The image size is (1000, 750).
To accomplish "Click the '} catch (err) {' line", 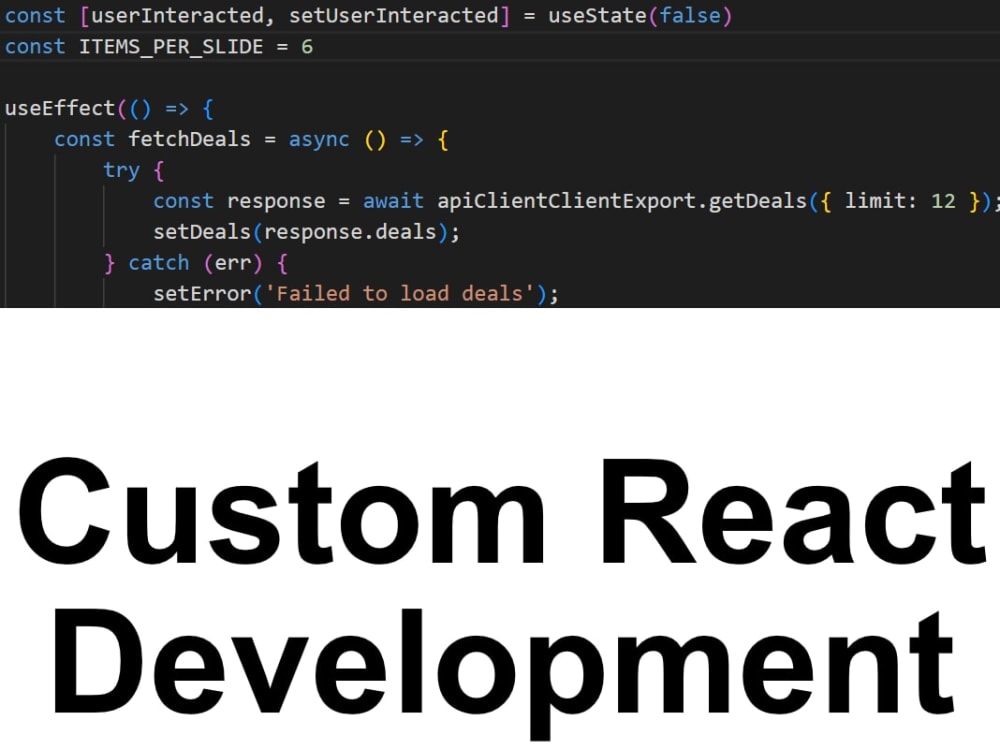I will (196, 263).
